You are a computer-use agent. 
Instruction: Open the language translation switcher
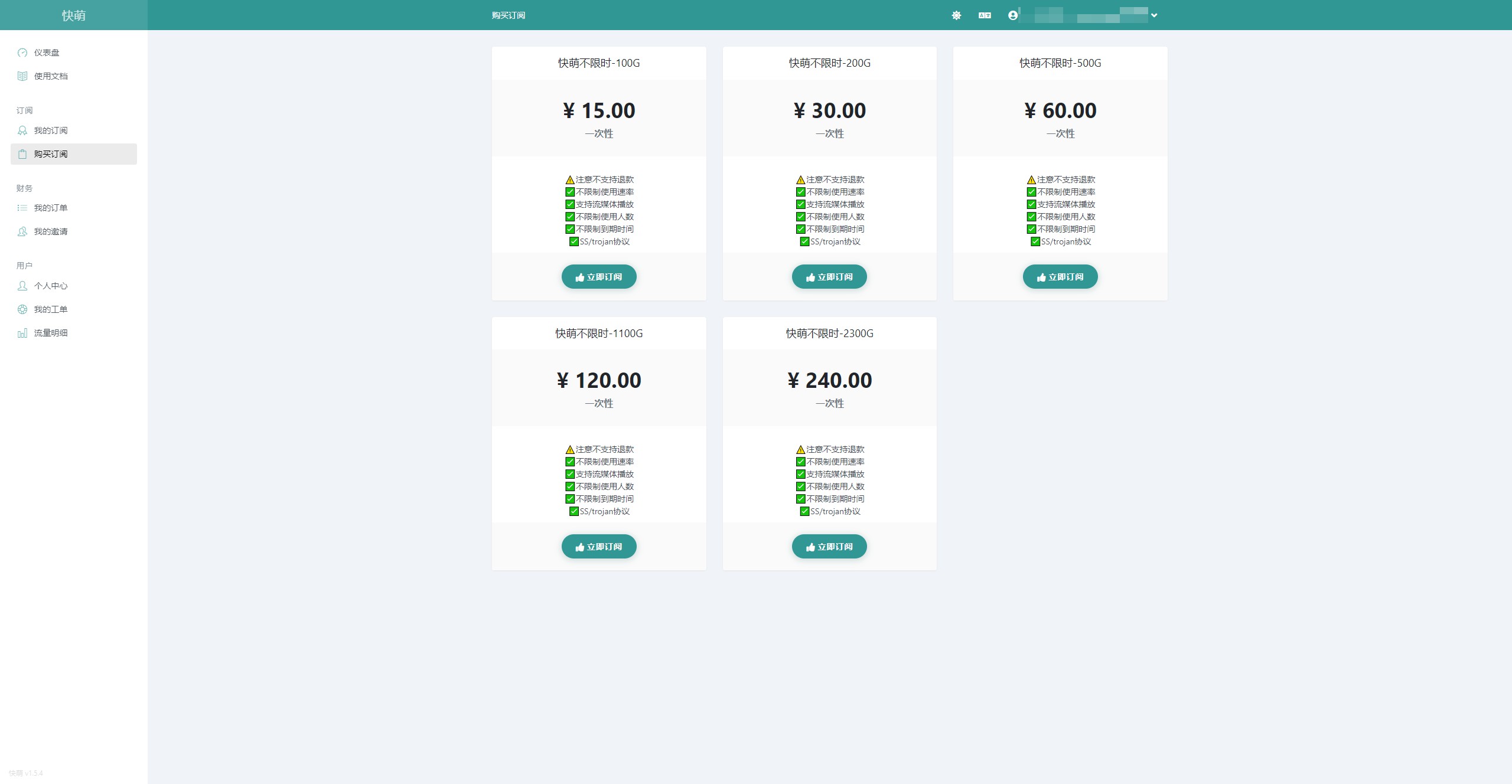985,15
